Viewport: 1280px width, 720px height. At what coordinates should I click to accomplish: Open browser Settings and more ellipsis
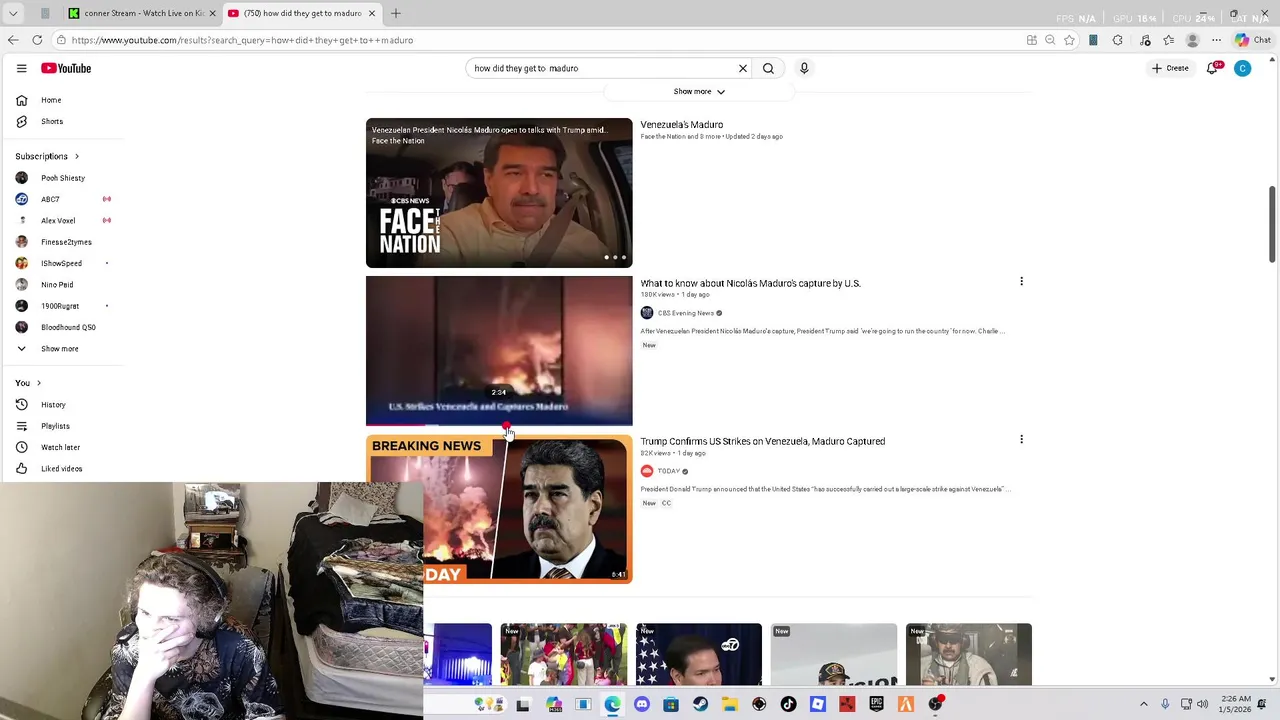coord(1216,40)
